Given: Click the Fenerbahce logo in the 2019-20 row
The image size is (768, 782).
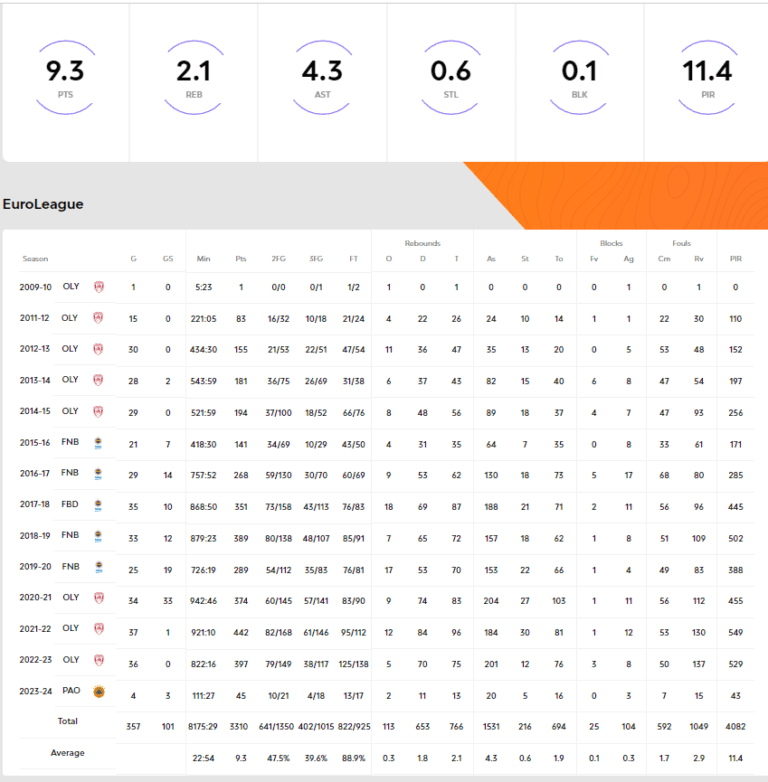Looking at the screenshot, I should tap(98, 567).
